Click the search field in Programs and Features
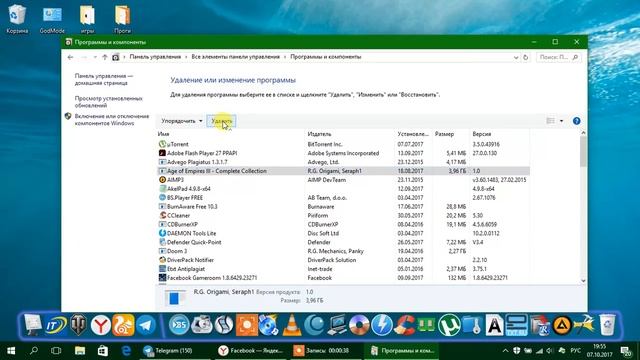The width and height of the screenshot is (640, 360). (x=558, y=57)
